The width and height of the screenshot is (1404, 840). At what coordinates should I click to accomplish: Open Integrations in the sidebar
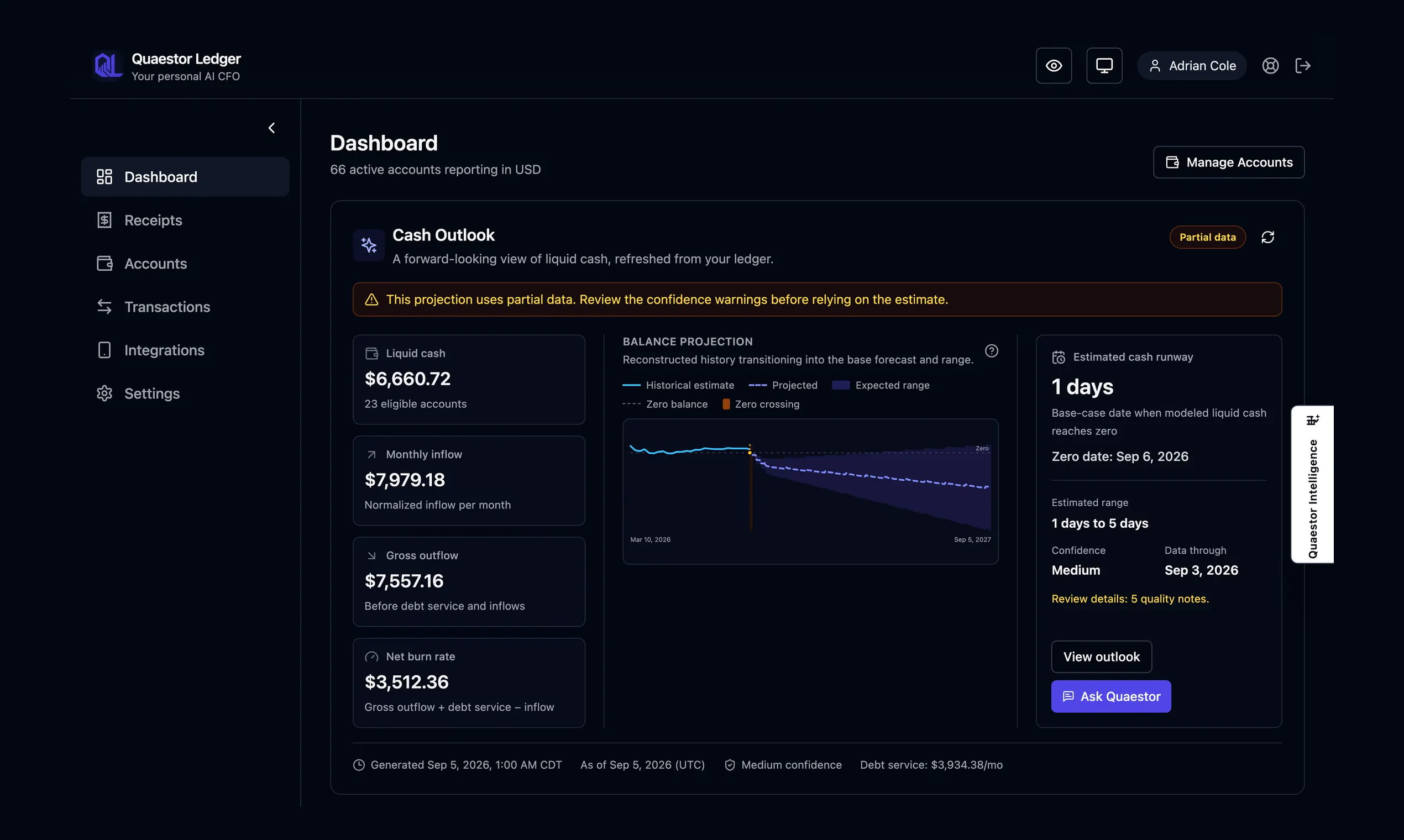tap(185, 350)
